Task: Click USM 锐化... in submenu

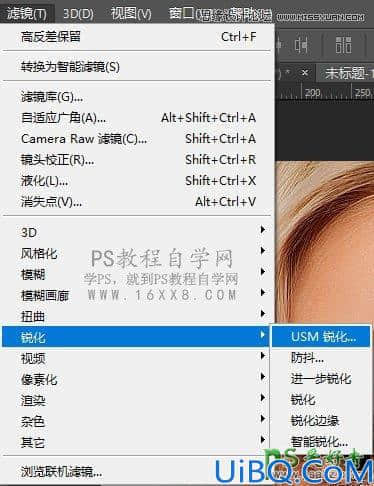Action: (x=321, y=337)
